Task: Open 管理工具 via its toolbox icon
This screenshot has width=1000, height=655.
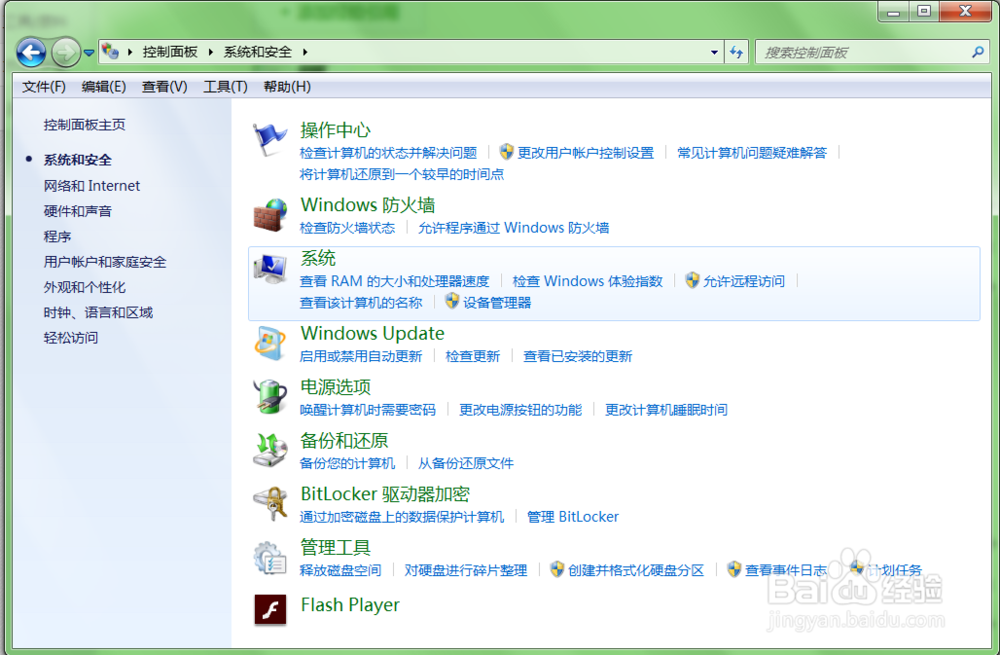Action: click(x=270, y=555)
